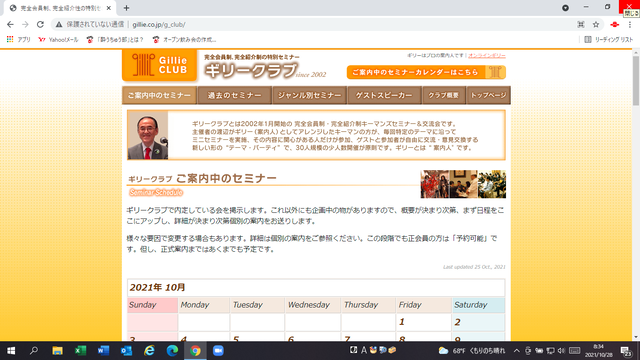Viewport: 640px width, 360px height.
Task: Open the オープン飲み会の作成 bookmark
Action: (184, 40)
